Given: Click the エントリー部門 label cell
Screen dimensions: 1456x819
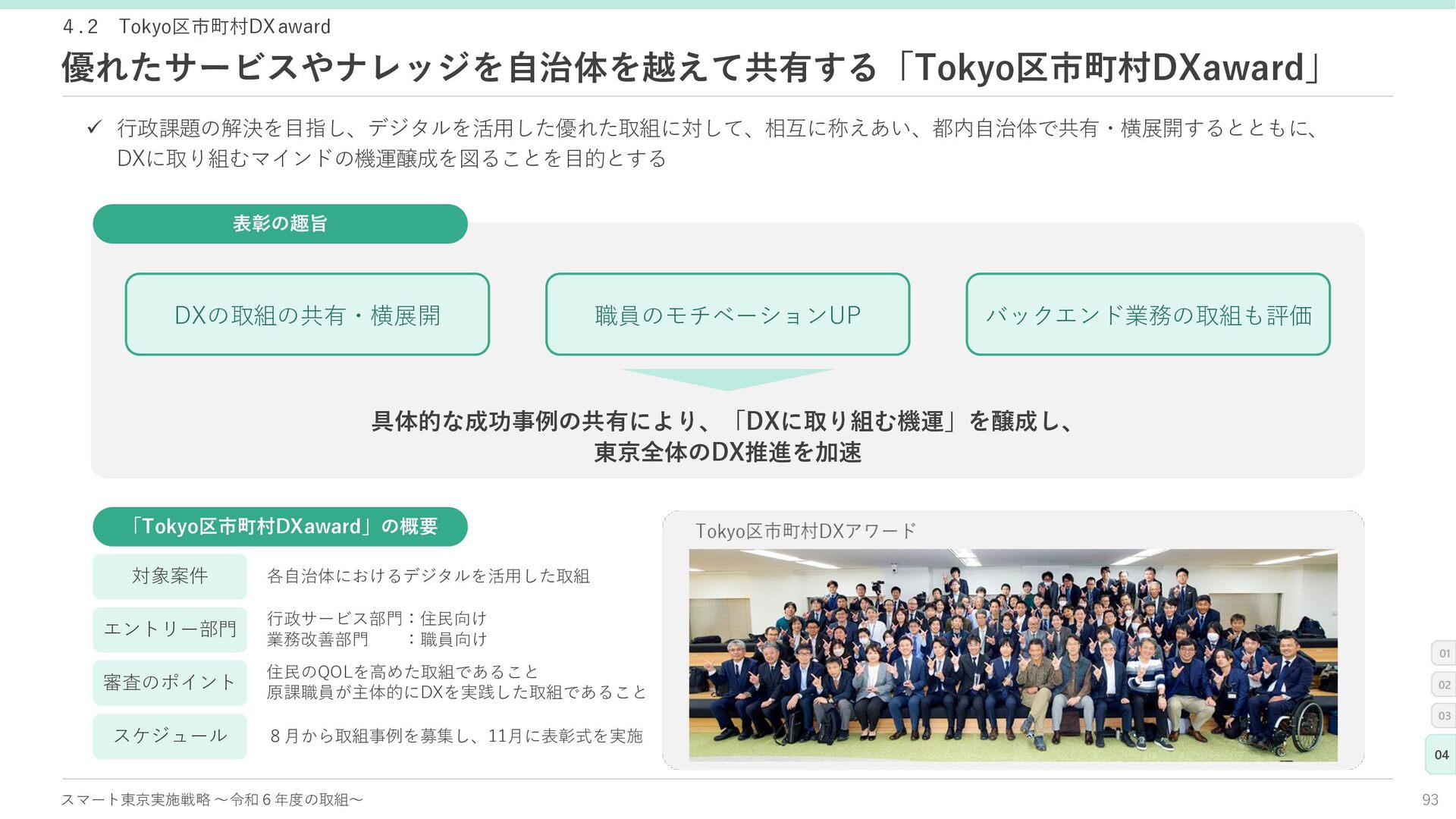Looking at the screenshot, I should pyautogui.click(x=170, y=629).
